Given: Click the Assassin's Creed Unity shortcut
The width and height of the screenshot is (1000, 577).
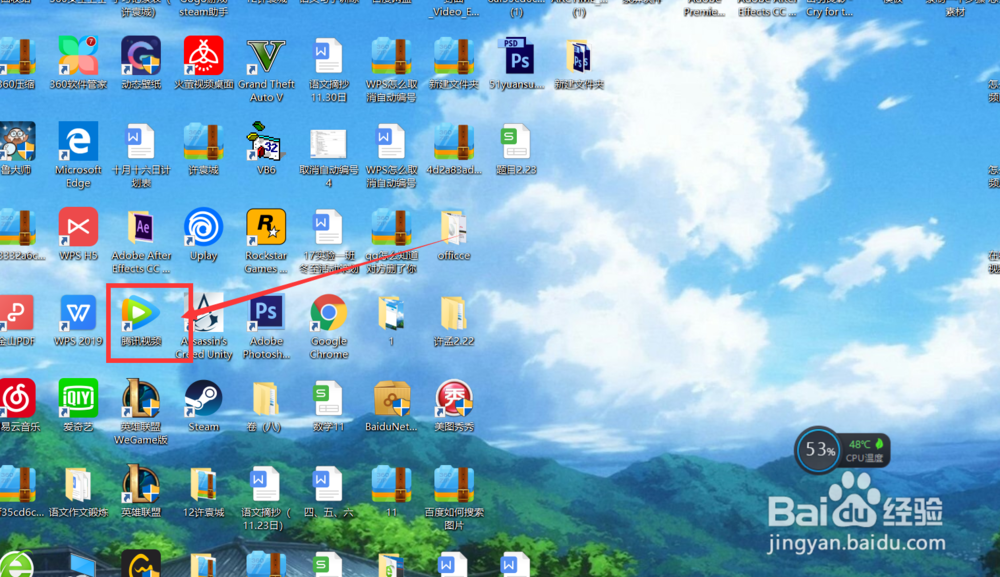Looking at the screenshot, I should (204, 312).
